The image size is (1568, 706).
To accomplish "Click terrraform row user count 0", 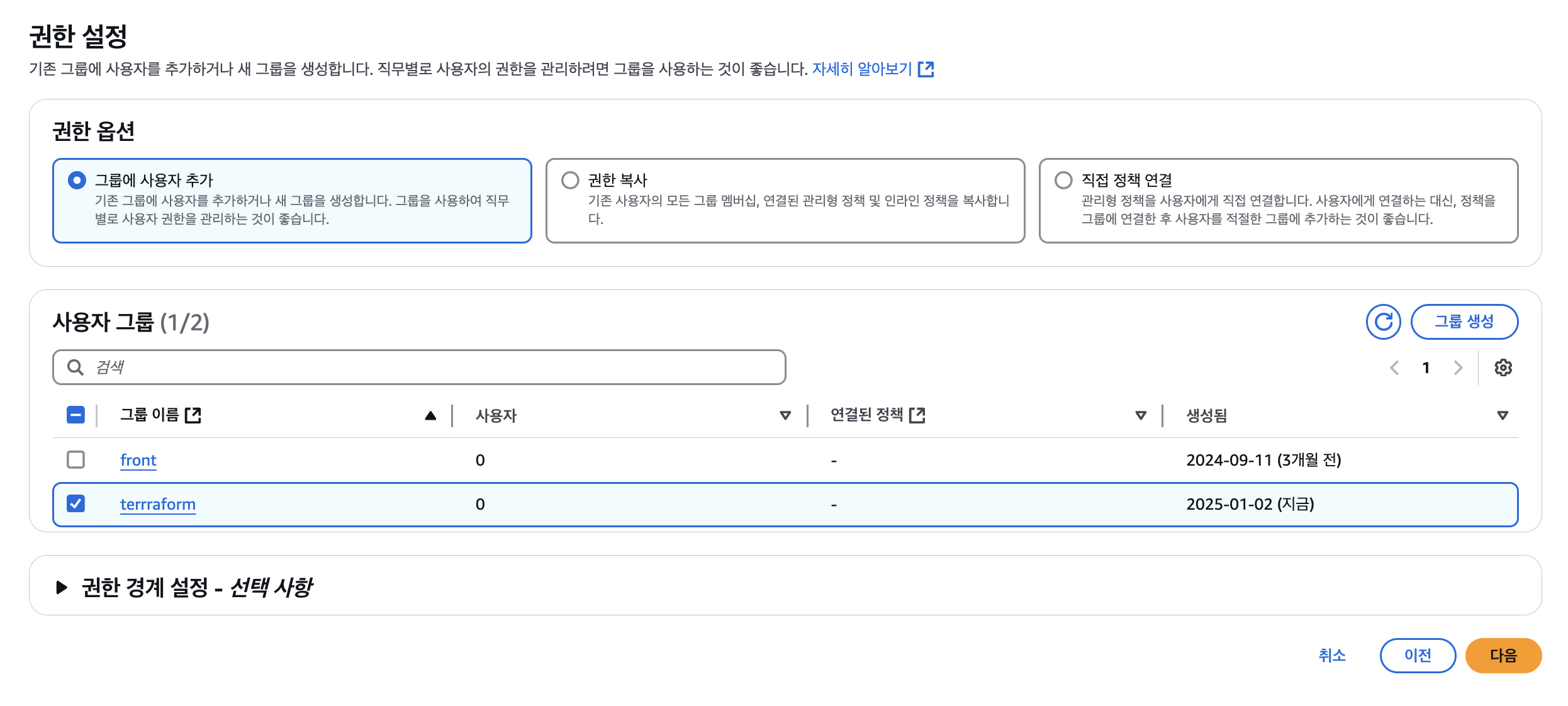I will click(x=480, y=504).
